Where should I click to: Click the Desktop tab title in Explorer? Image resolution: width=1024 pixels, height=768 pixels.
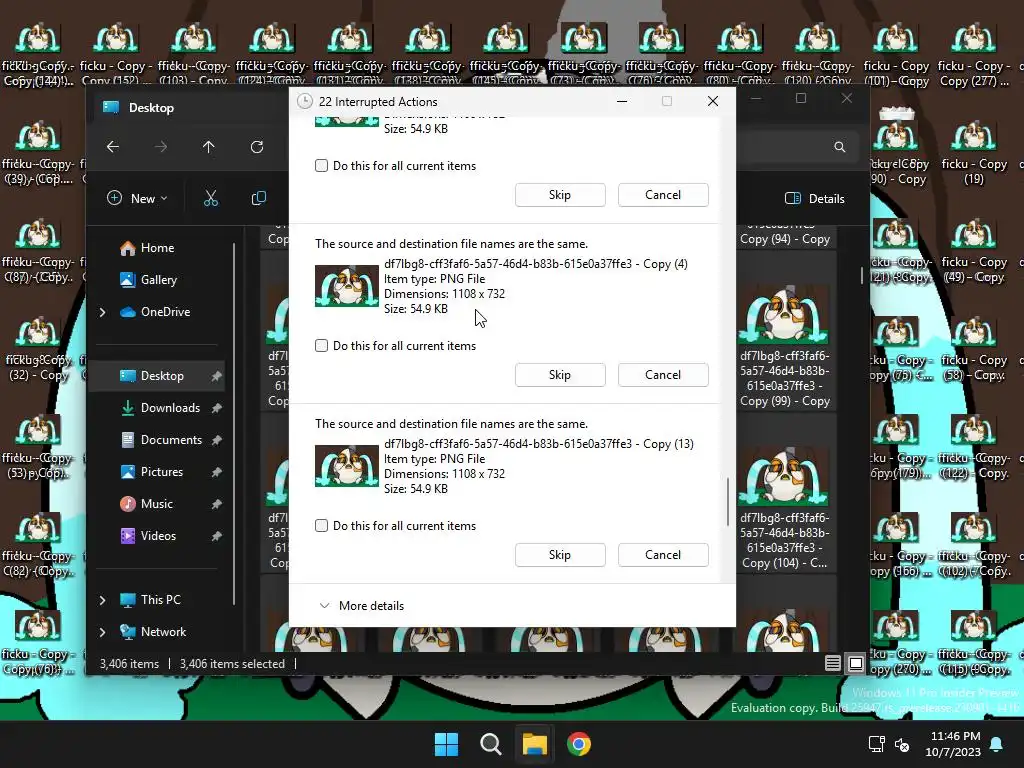click(x=151, y=108)
